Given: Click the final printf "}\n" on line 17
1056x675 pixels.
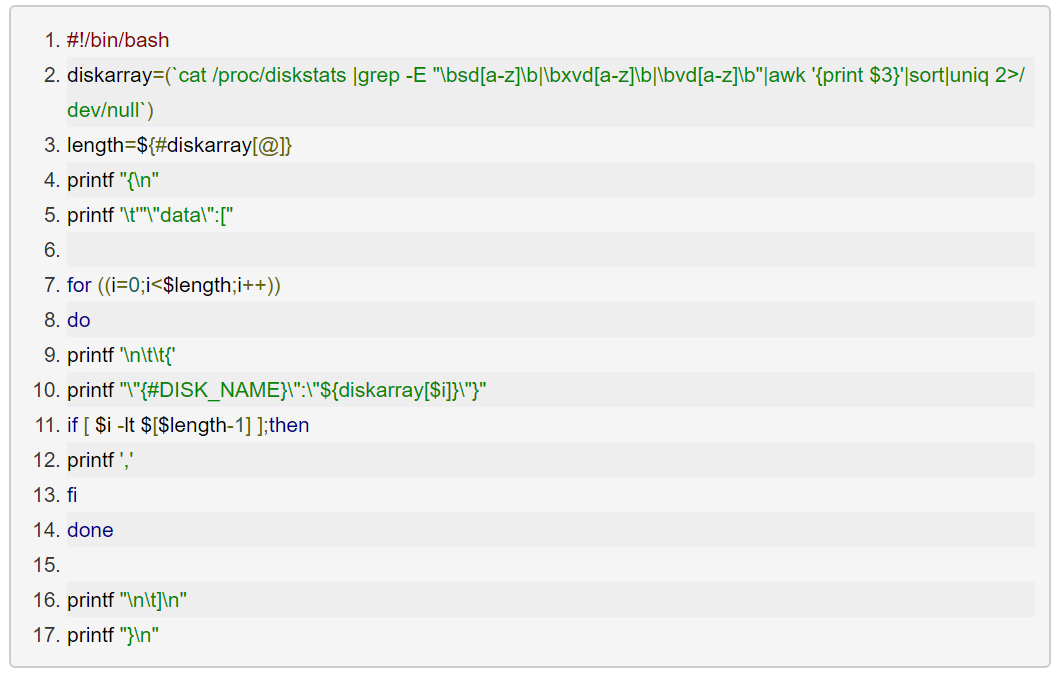Looking at the screenshot, I should (113, 636).
